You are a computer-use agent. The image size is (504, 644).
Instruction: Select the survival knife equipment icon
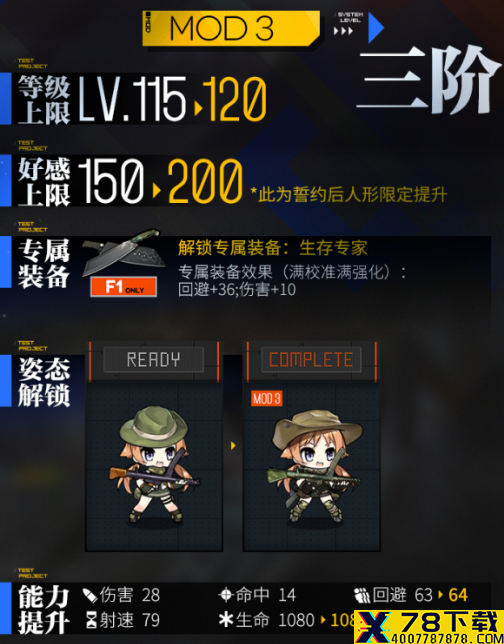pyautogui.click(x=124, y=252)
